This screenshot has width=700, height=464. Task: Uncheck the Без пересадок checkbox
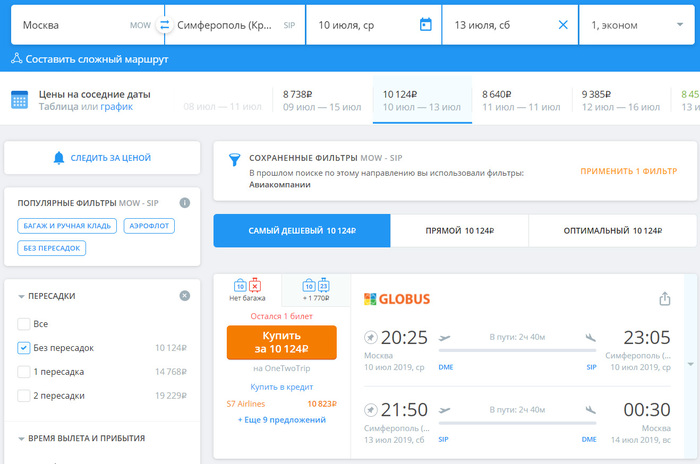point(24,348)
